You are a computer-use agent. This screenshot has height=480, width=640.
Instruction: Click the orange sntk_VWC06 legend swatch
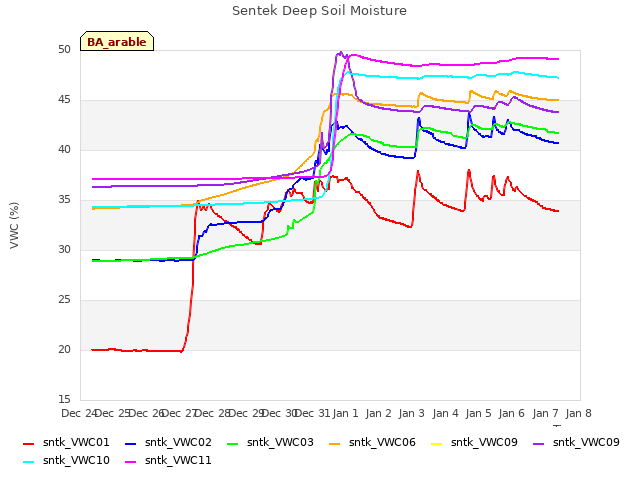click(335, 444)
